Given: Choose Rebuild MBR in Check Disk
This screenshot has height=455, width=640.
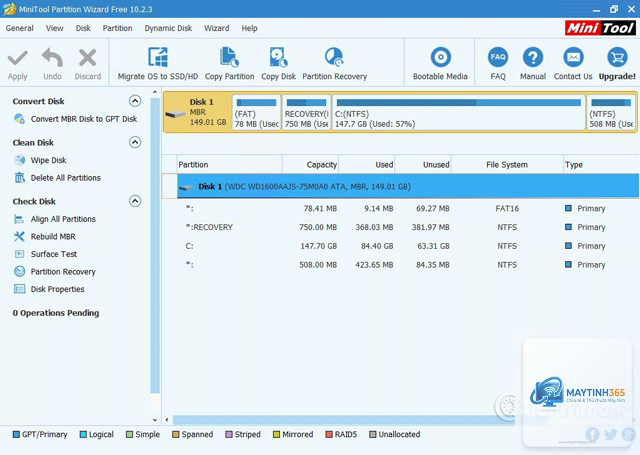Looking at the screenshot, I should tap(53, 236).
